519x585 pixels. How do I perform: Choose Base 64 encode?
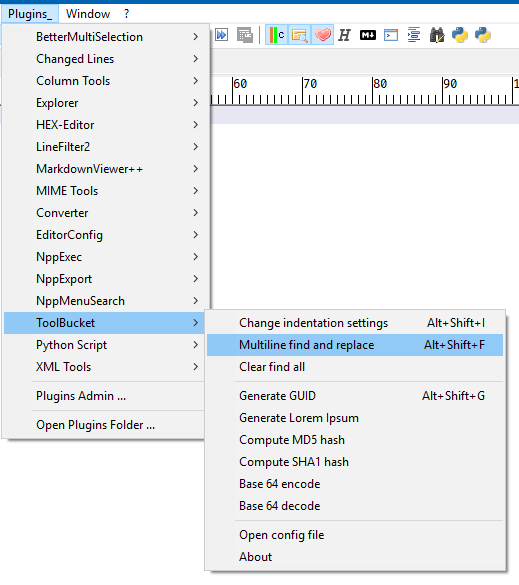355,484
